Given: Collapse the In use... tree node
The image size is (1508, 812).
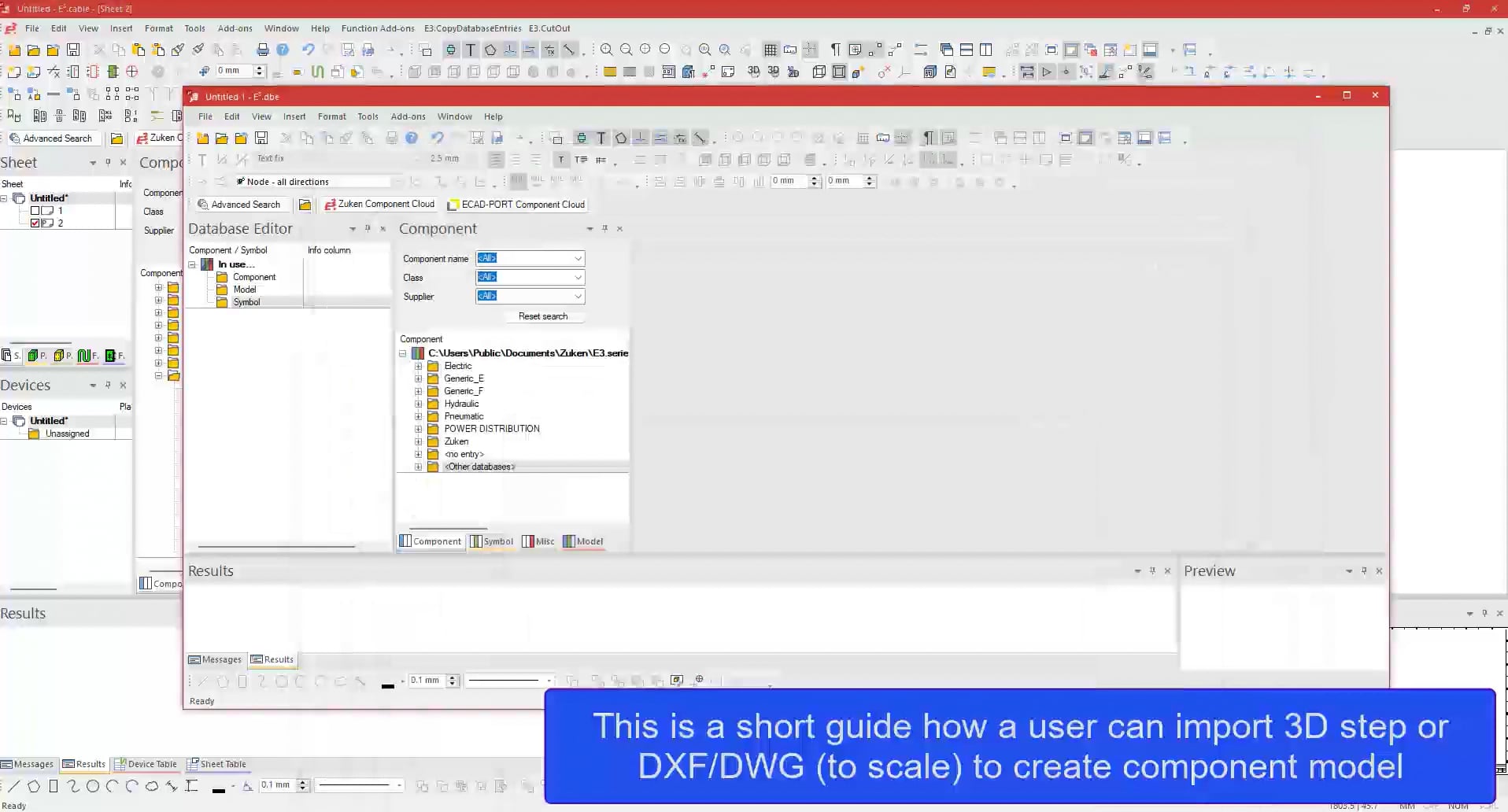Looking at the screenshot, I should [x=192, y=264].
